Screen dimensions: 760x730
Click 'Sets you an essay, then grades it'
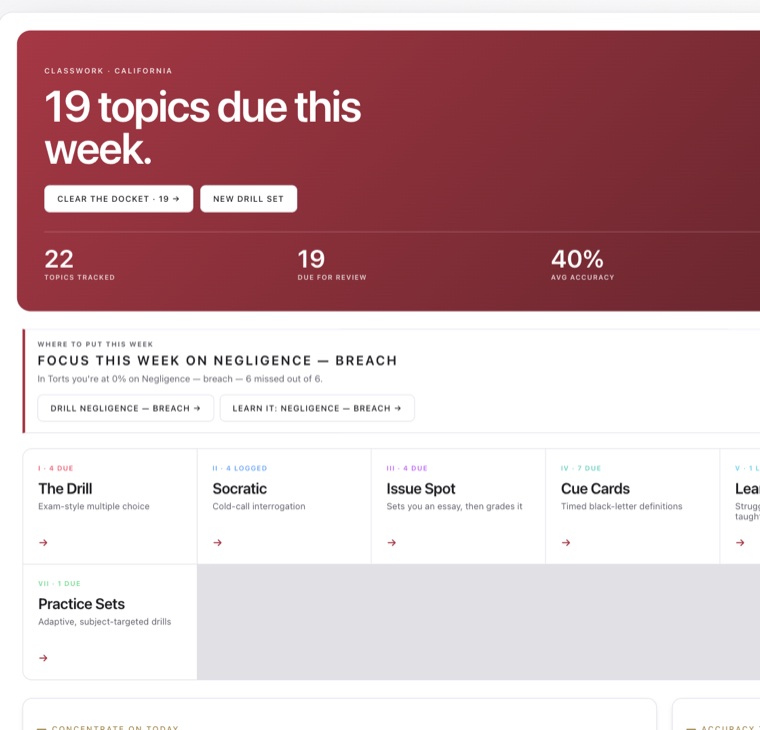pos(455,506)
